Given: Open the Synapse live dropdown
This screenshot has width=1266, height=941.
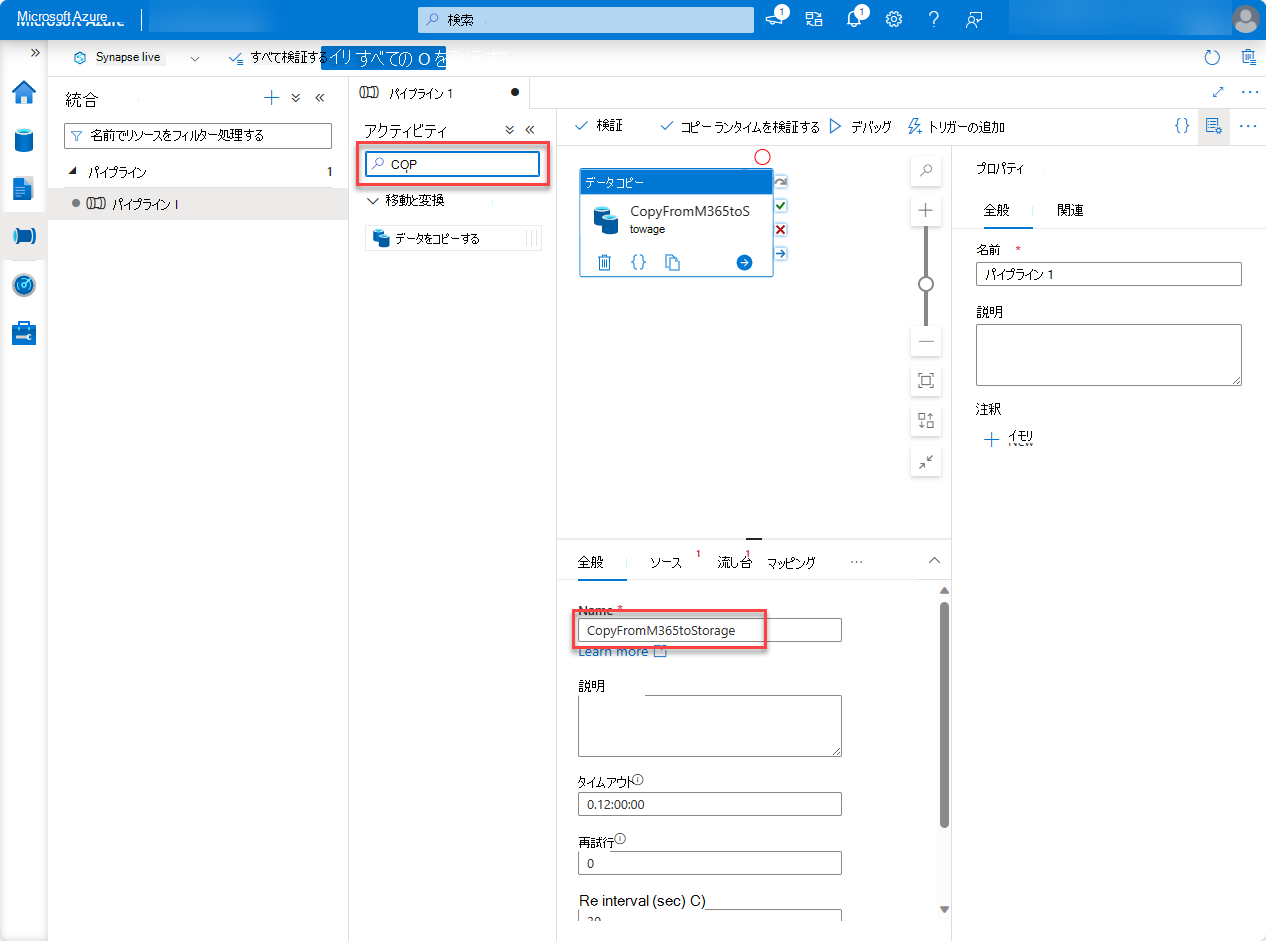Looking at the screenshot, I should coord(196,57).
